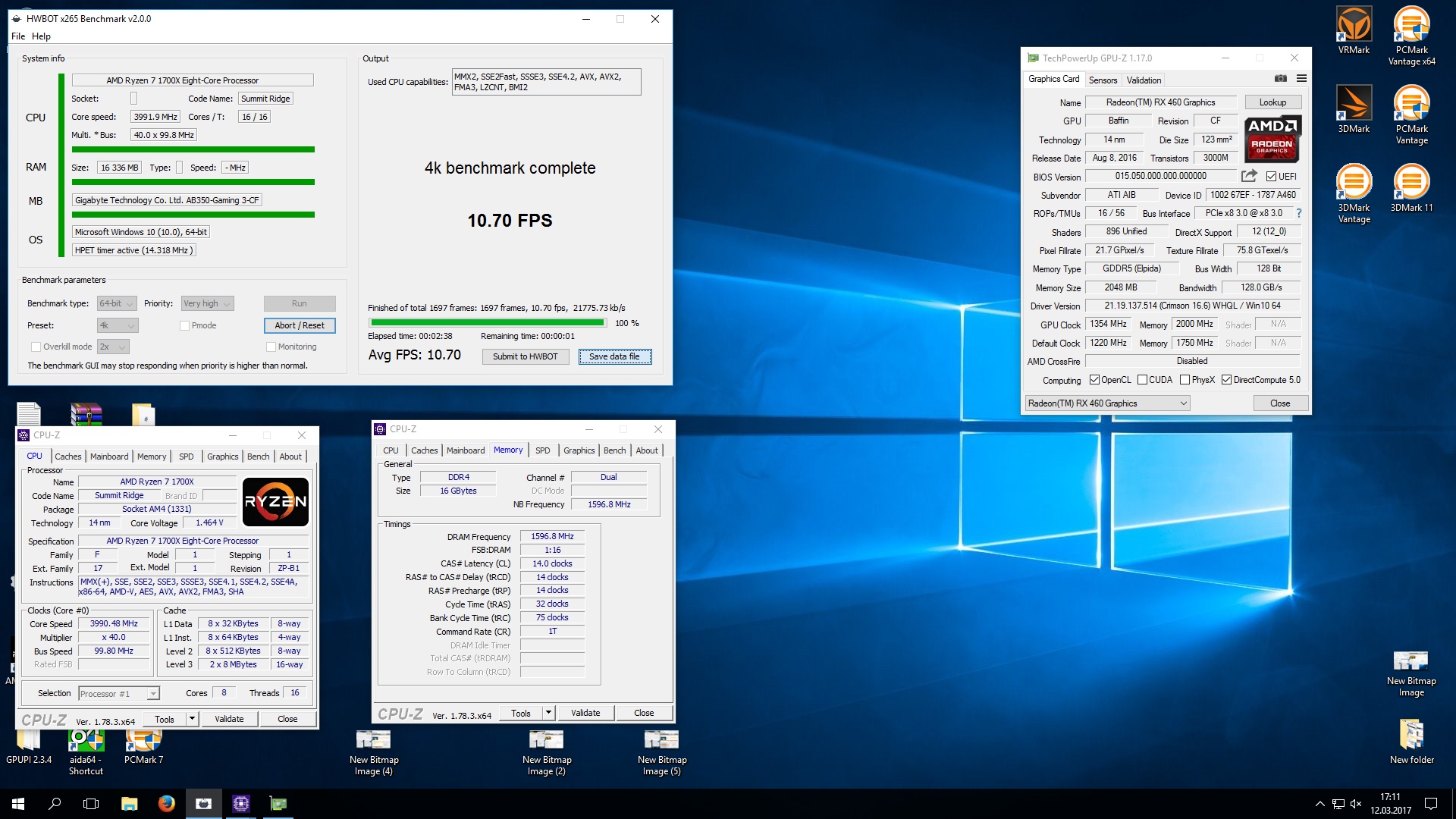The image size is (1456, 819).
Task: Click the GPU-Z BIOS export share icon
Action: click(x=1249, y=176)
